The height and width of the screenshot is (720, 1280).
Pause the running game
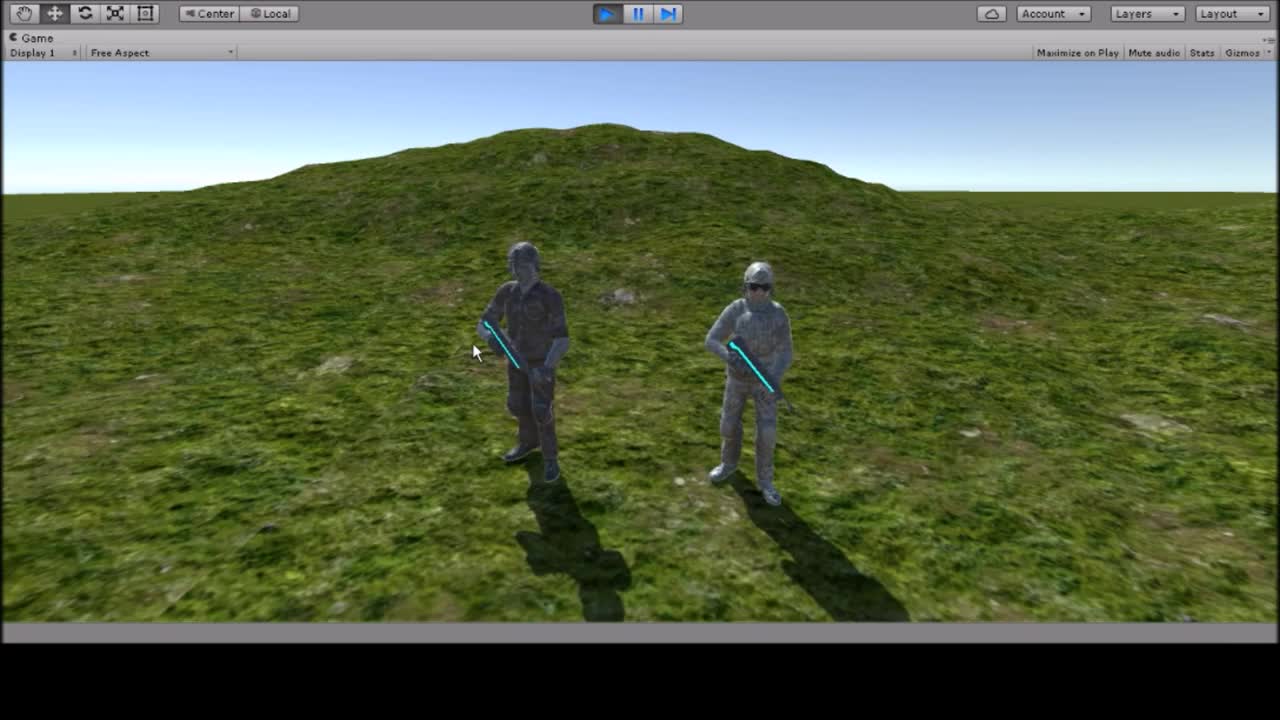[x=638, y=14]
